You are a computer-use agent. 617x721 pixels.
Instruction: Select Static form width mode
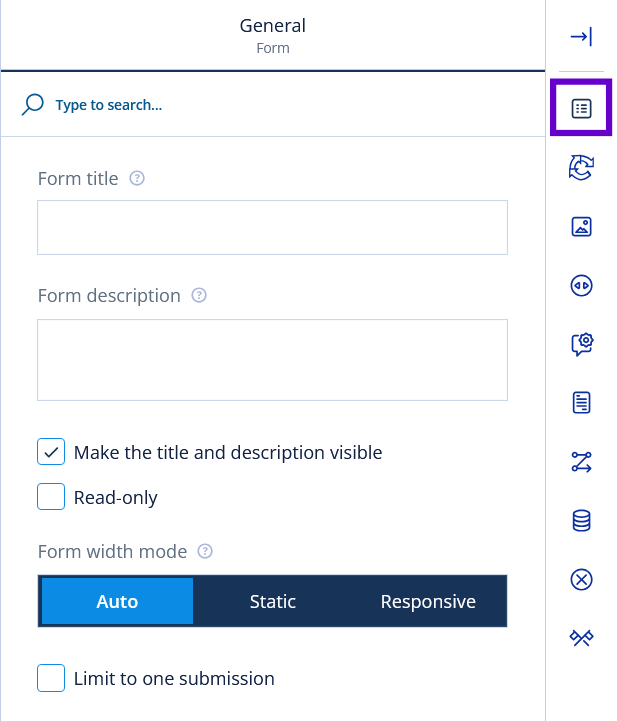[x=272, y=601]
